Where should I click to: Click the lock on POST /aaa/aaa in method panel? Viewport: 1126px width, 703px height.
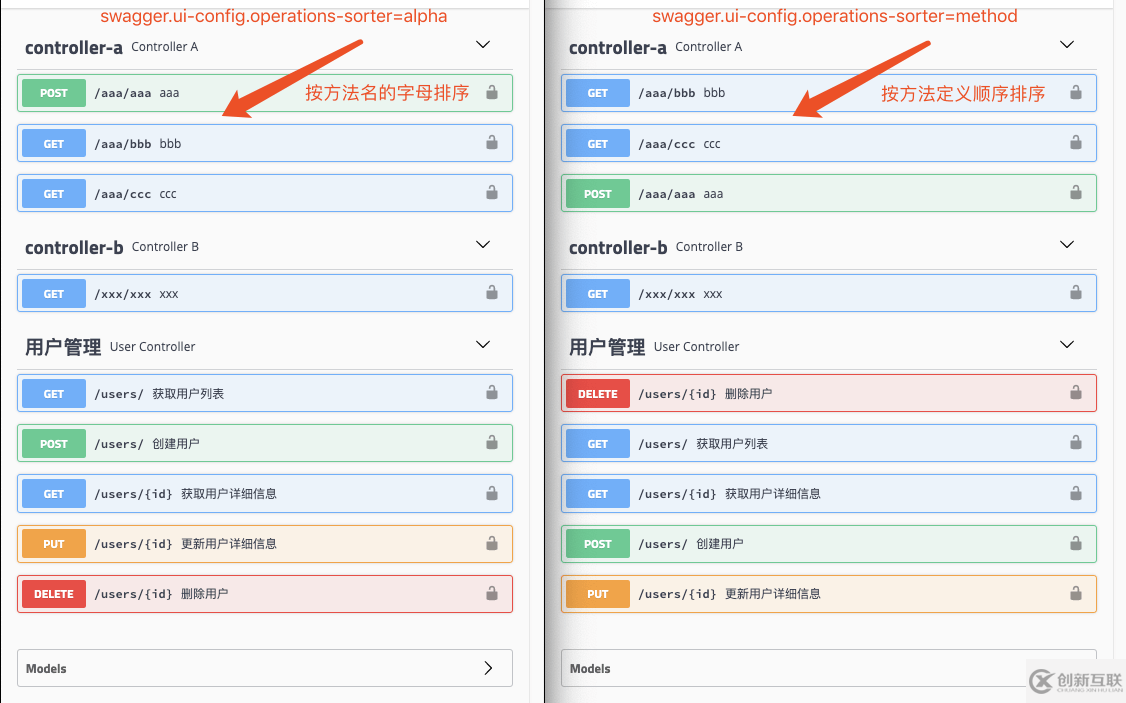coord(1075,192)
